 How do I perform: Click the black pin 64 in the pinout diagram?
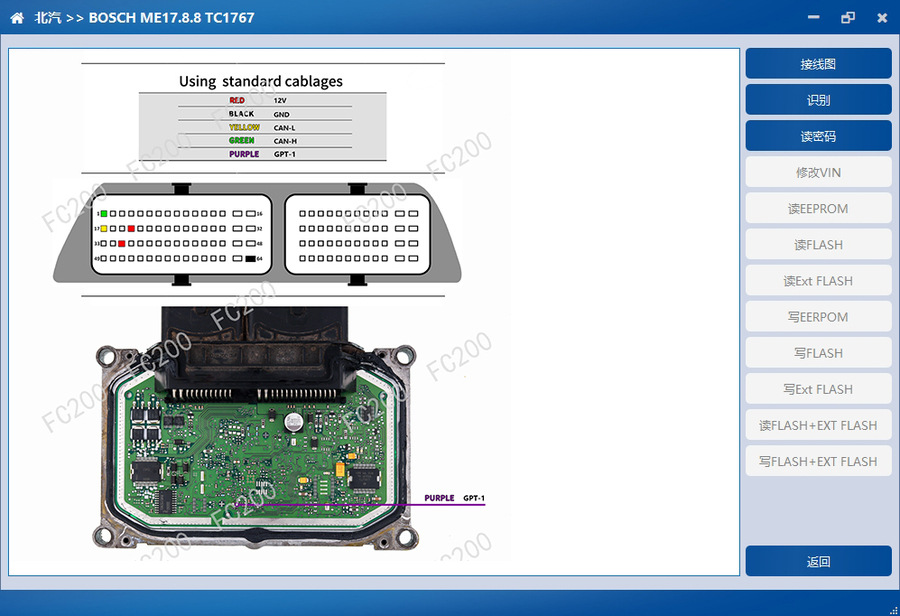tap(250, 258)
